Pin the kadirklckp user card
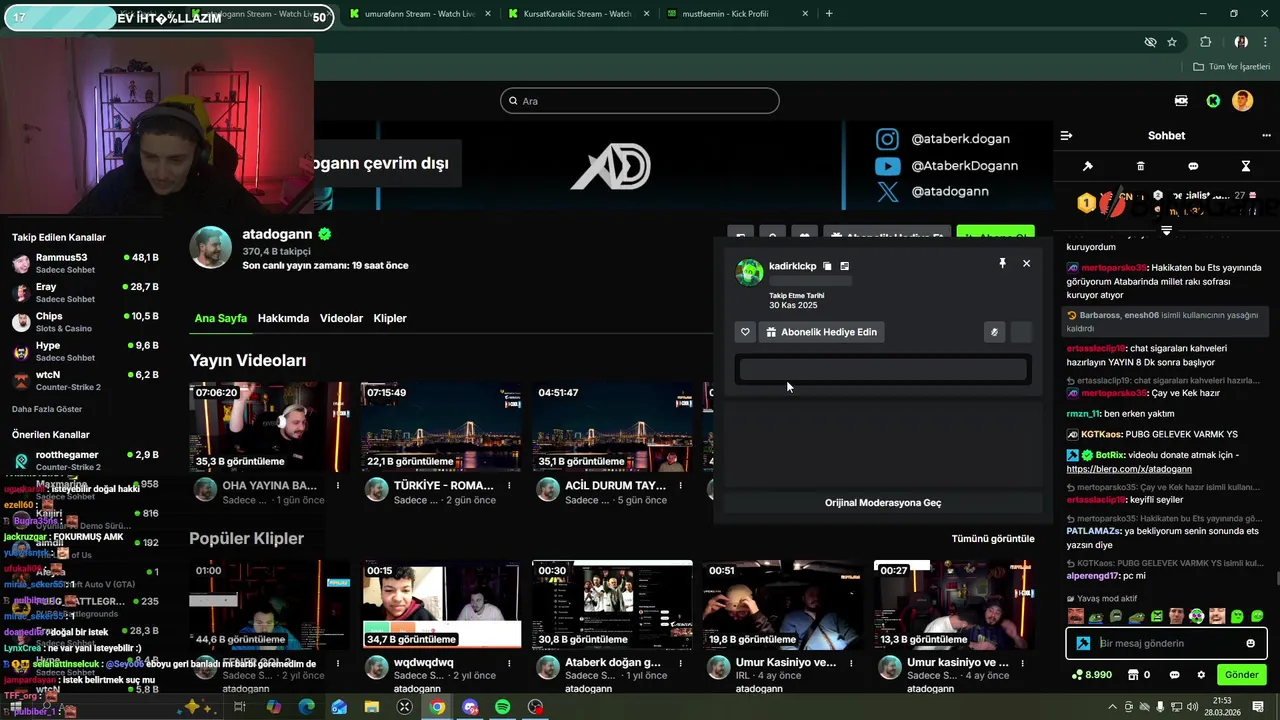Screen dimensions: 1280x720 [1002, 263]
